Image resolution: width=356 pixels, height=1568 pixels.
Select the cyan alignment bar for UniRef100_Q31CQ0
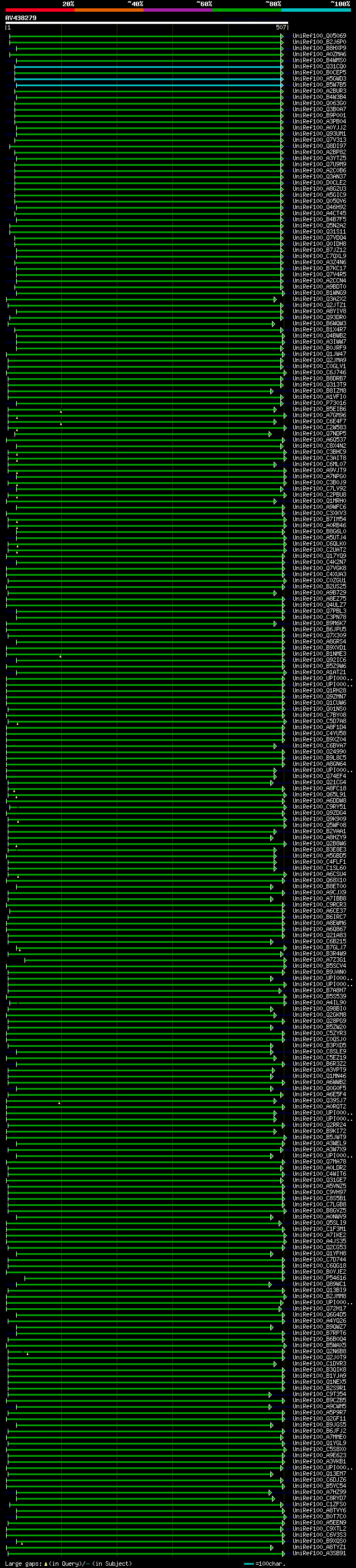(149, 67)
